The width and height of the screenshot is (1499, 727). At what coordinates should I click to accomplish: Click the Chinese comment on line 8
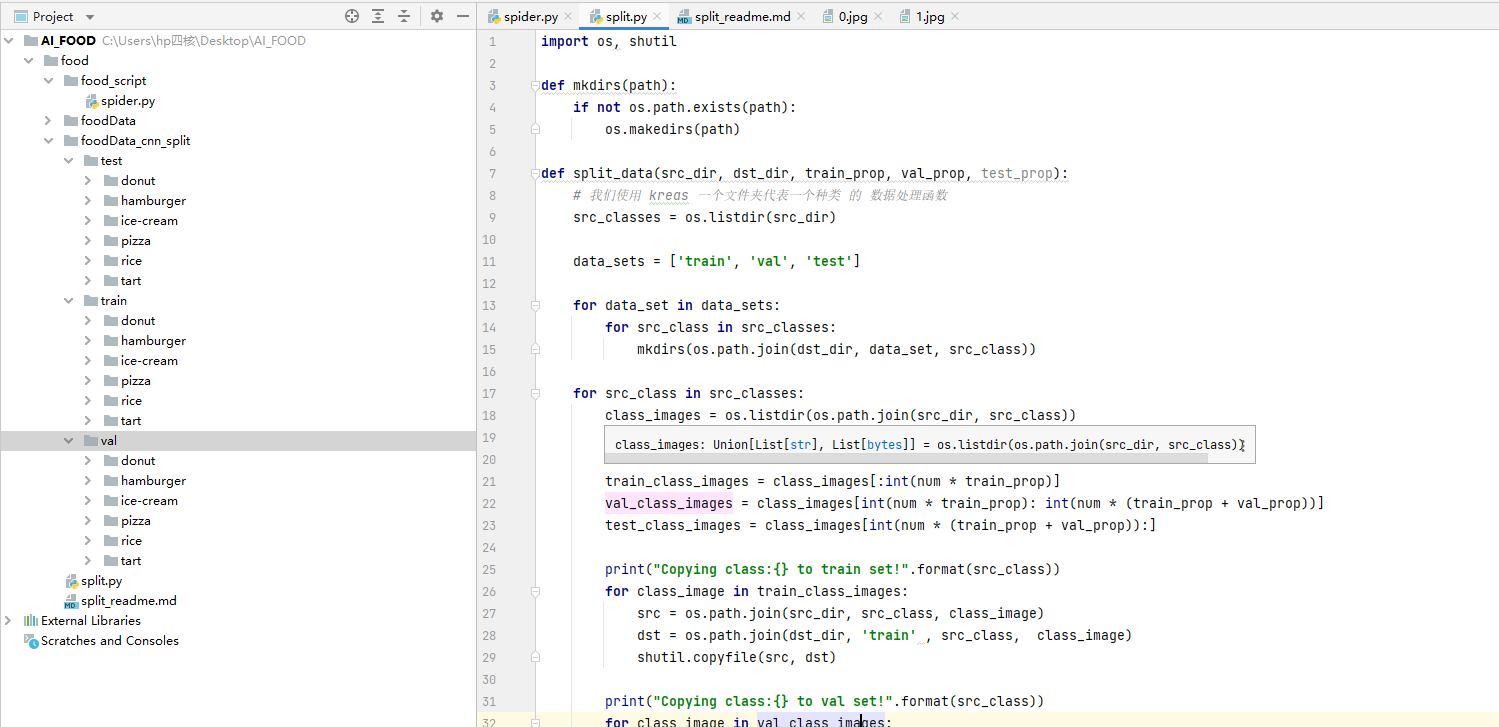(760, 195)
